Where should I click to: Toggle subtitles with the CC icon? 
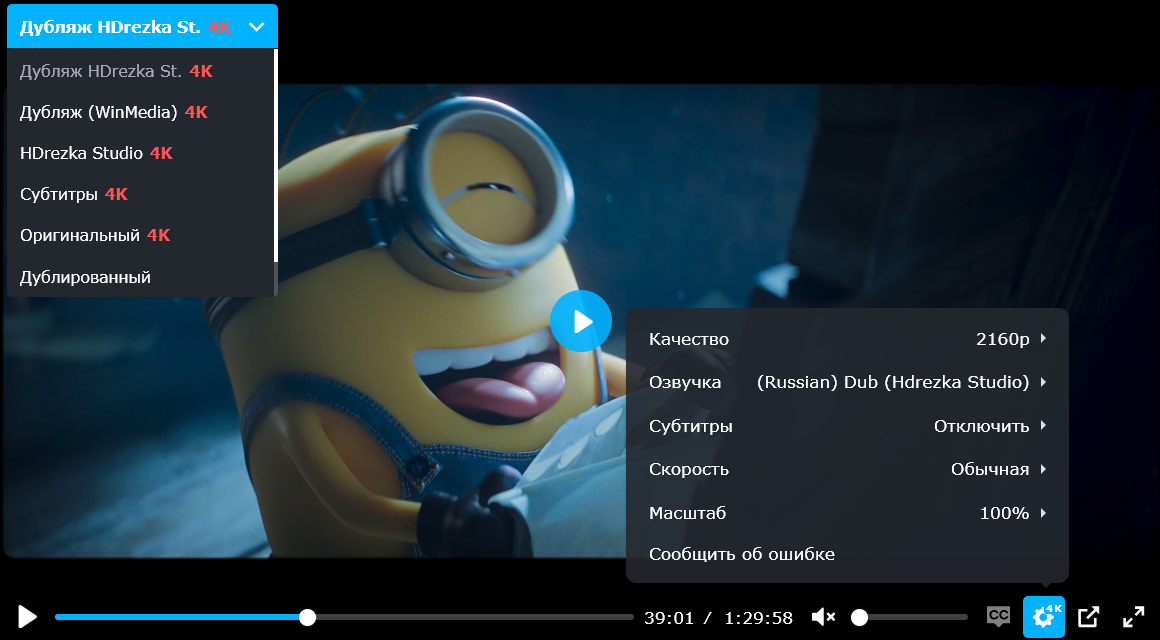pos(999,616)
